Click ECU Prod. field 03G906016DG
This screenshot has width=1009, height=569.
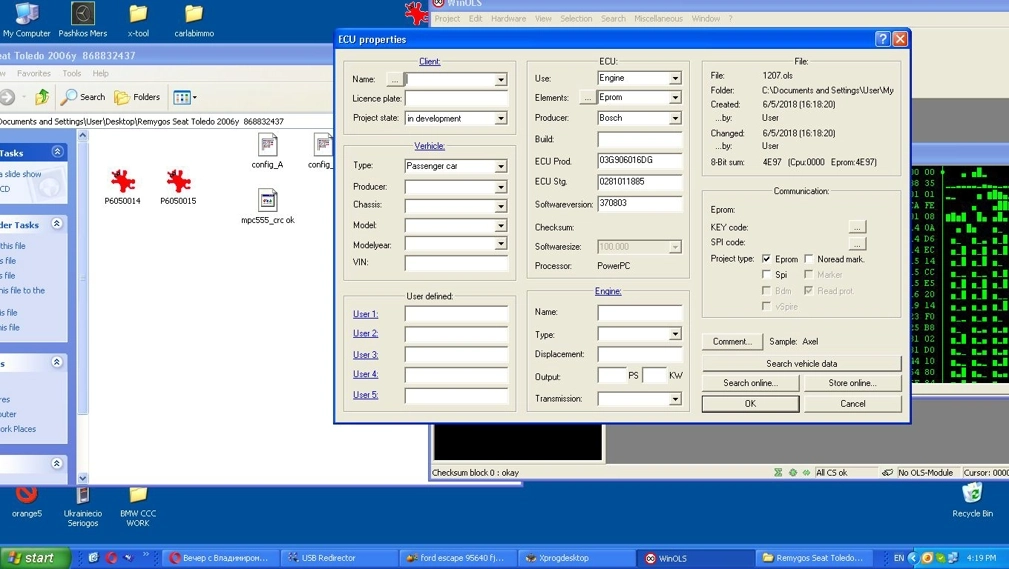point(640,160)
